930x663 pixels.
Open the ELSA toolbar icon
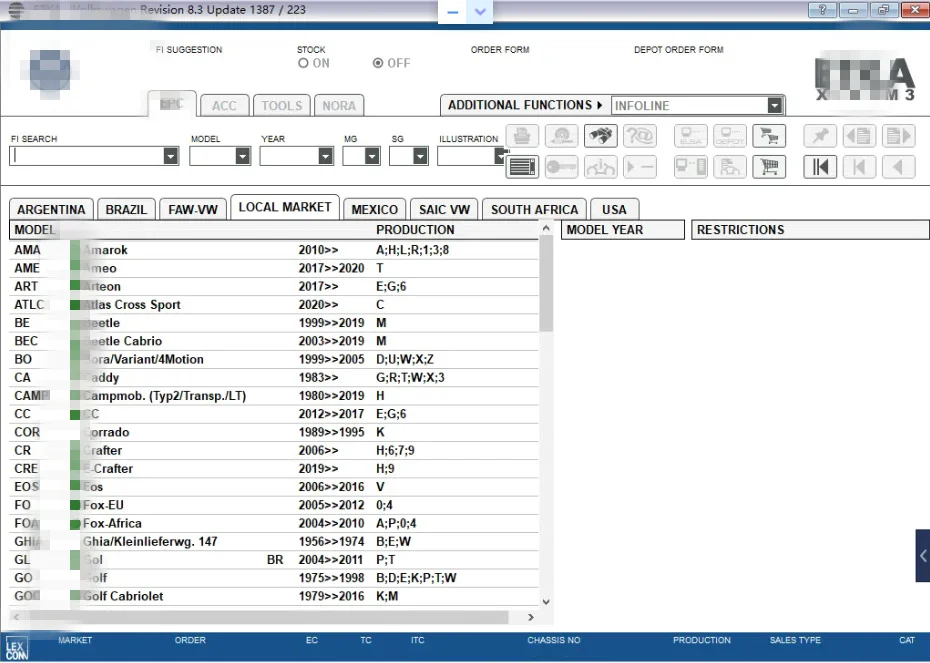pyautogui.click(x=691, y=136)
